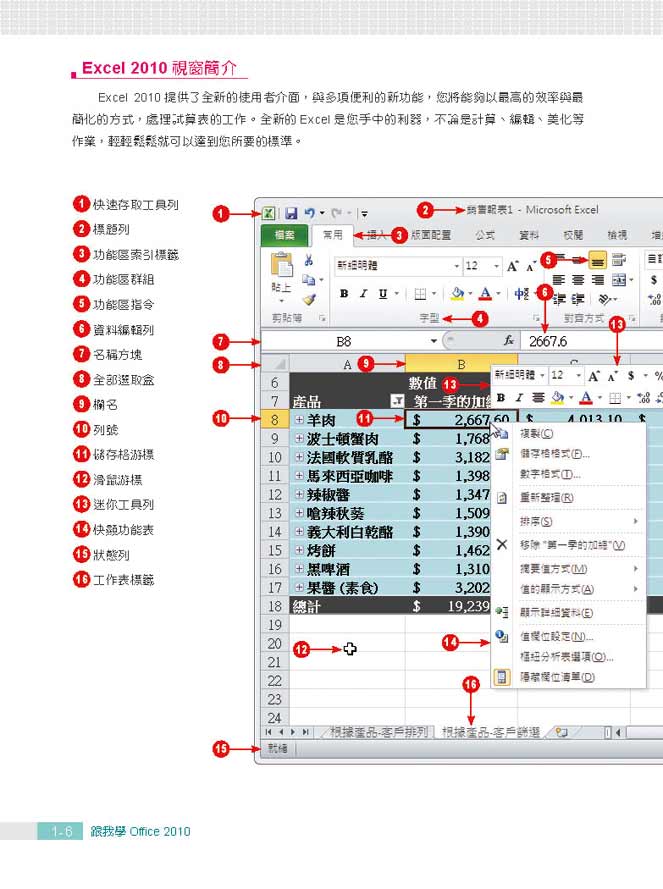Click mini toolbar Fill Color bucket
Image resolution: width=663 pixels, height=889 pixels.
pyautogui.click(x=558, y=398)
